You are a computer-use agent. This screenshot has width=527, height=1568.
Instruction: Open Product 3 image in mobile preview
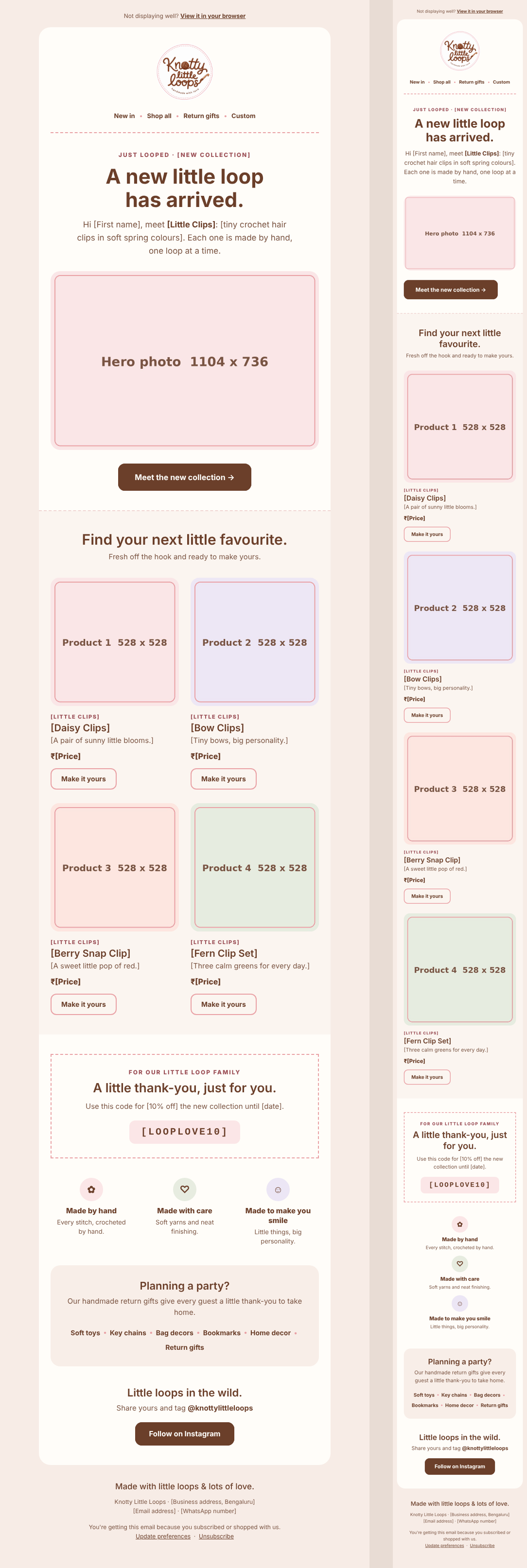pos(459,788)
